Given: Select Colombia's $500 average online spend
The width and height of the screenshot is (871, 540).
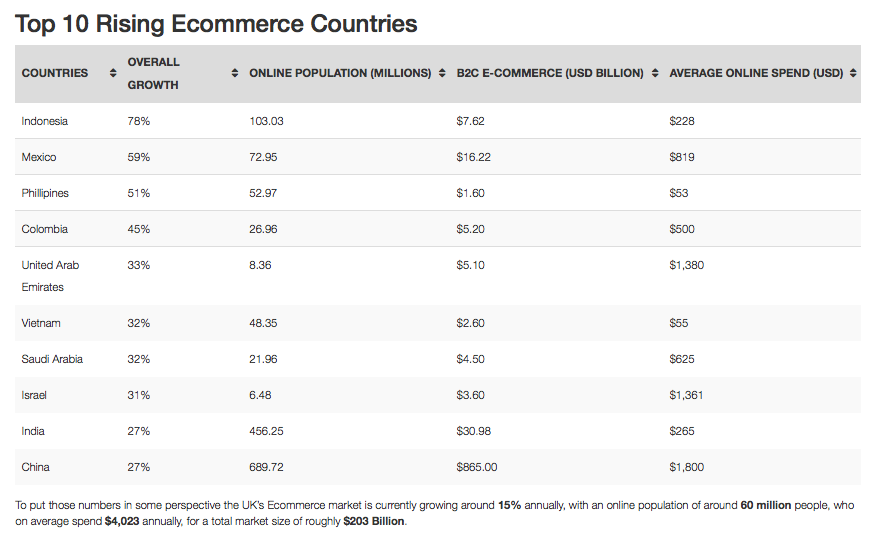Looking at the screenshot, I should point(682,229).
